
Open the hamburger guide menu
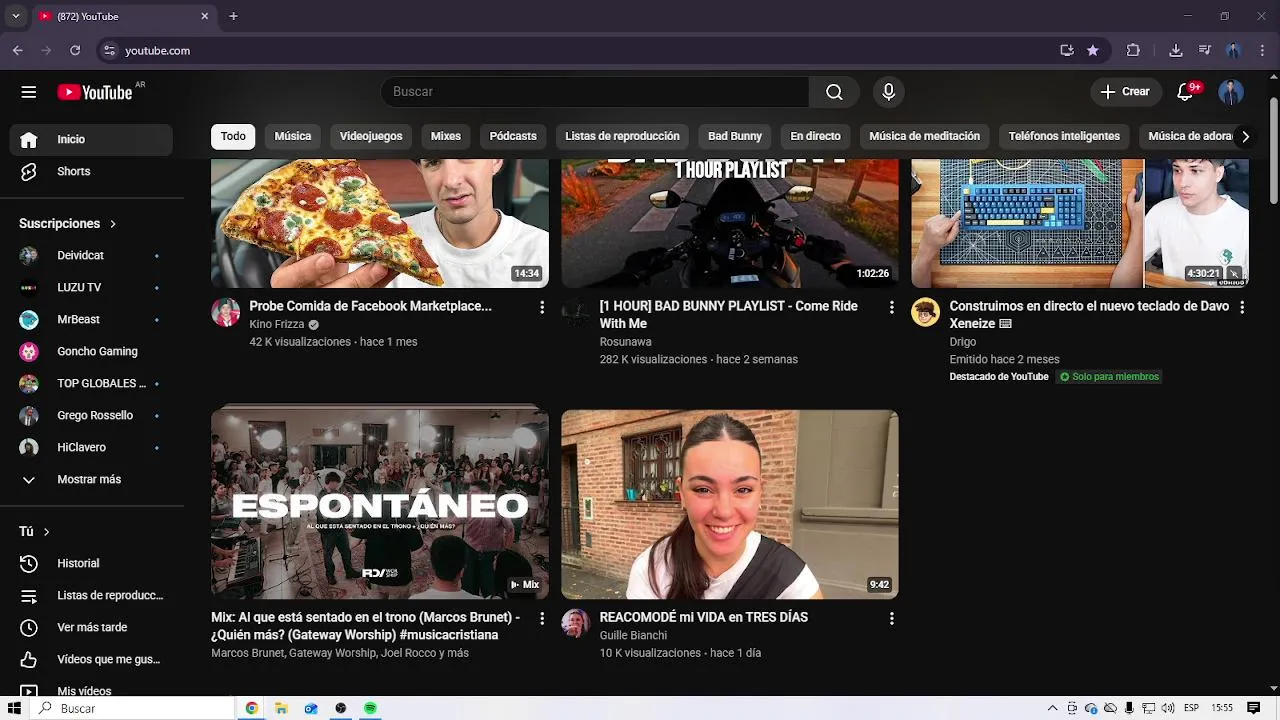click(x=29, y=92)
